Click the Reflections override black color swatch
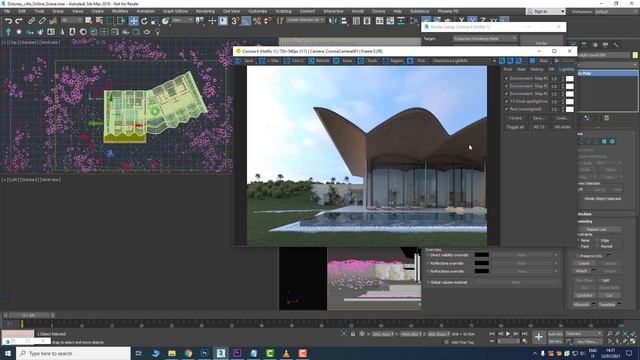 pyautogui.click(x=482, y=263)
